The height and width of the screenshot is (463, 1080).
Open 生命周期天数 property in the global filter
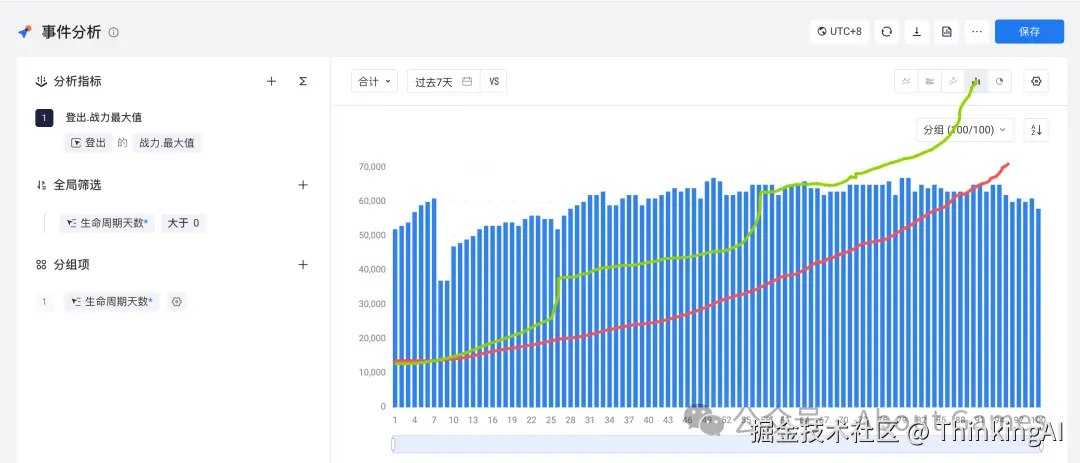[107, 223]
